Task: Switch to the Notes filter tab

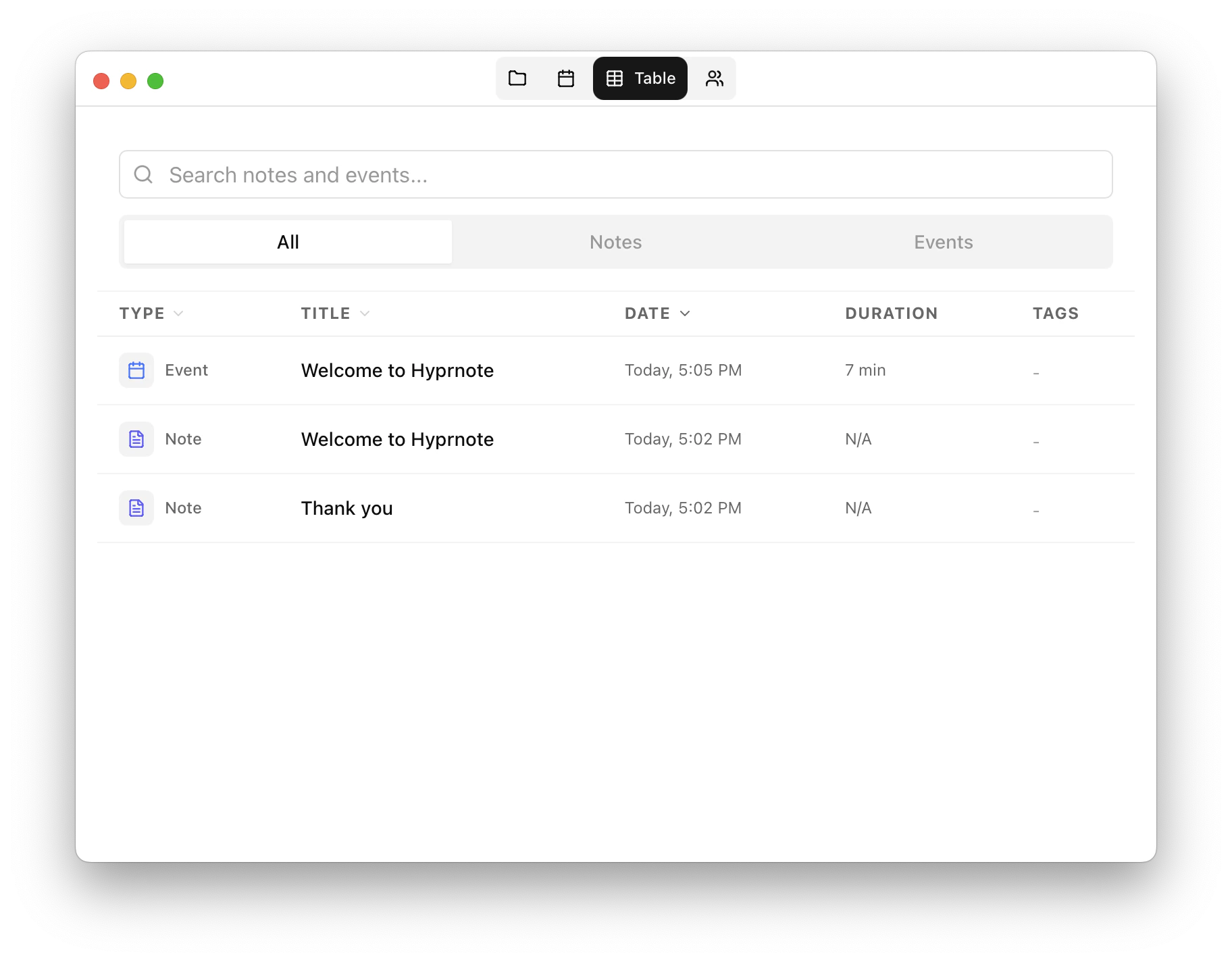Action: pos(615,242)
